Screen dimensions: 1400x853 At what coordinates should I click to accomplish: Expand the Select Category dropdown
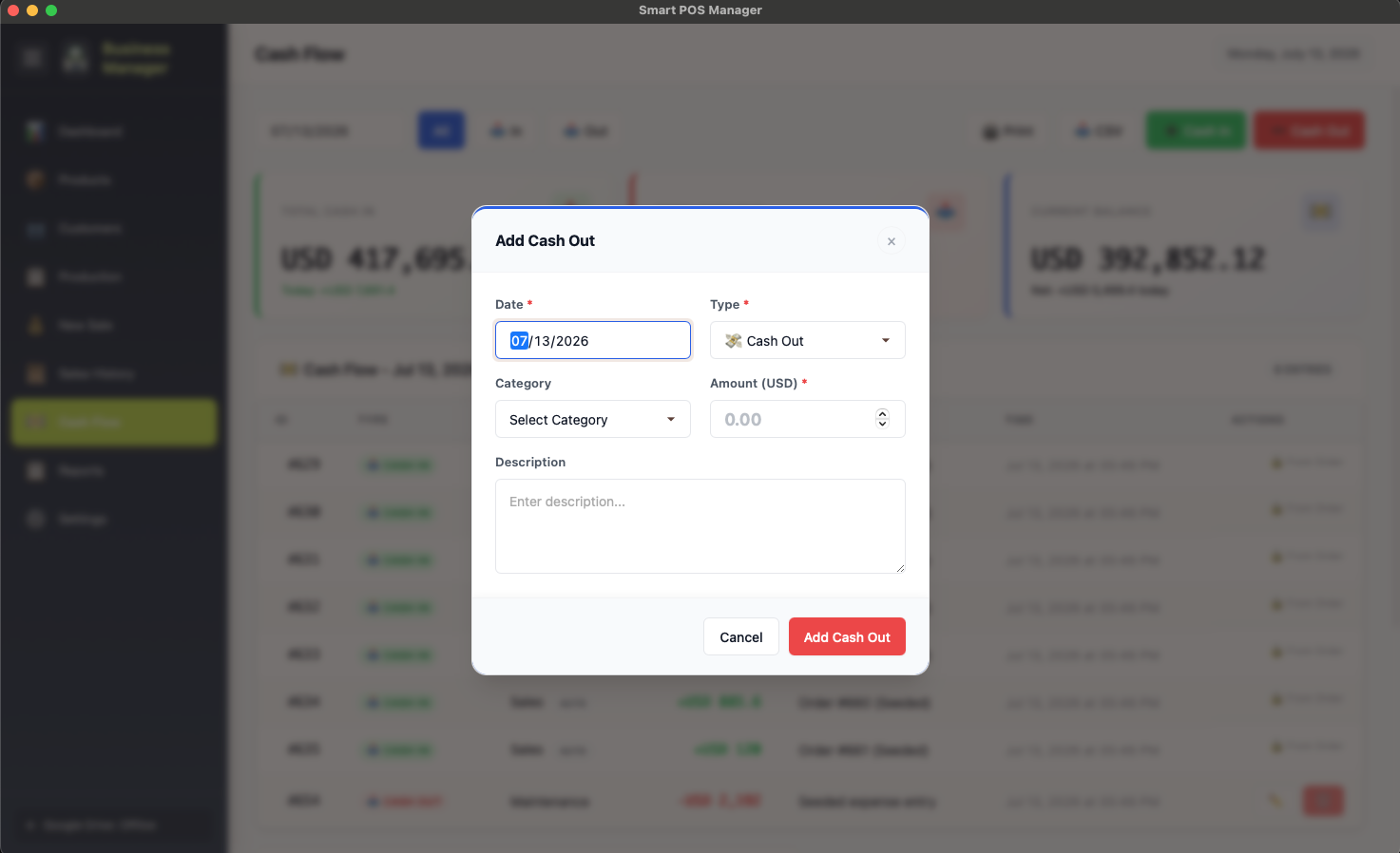pos(592,419)
